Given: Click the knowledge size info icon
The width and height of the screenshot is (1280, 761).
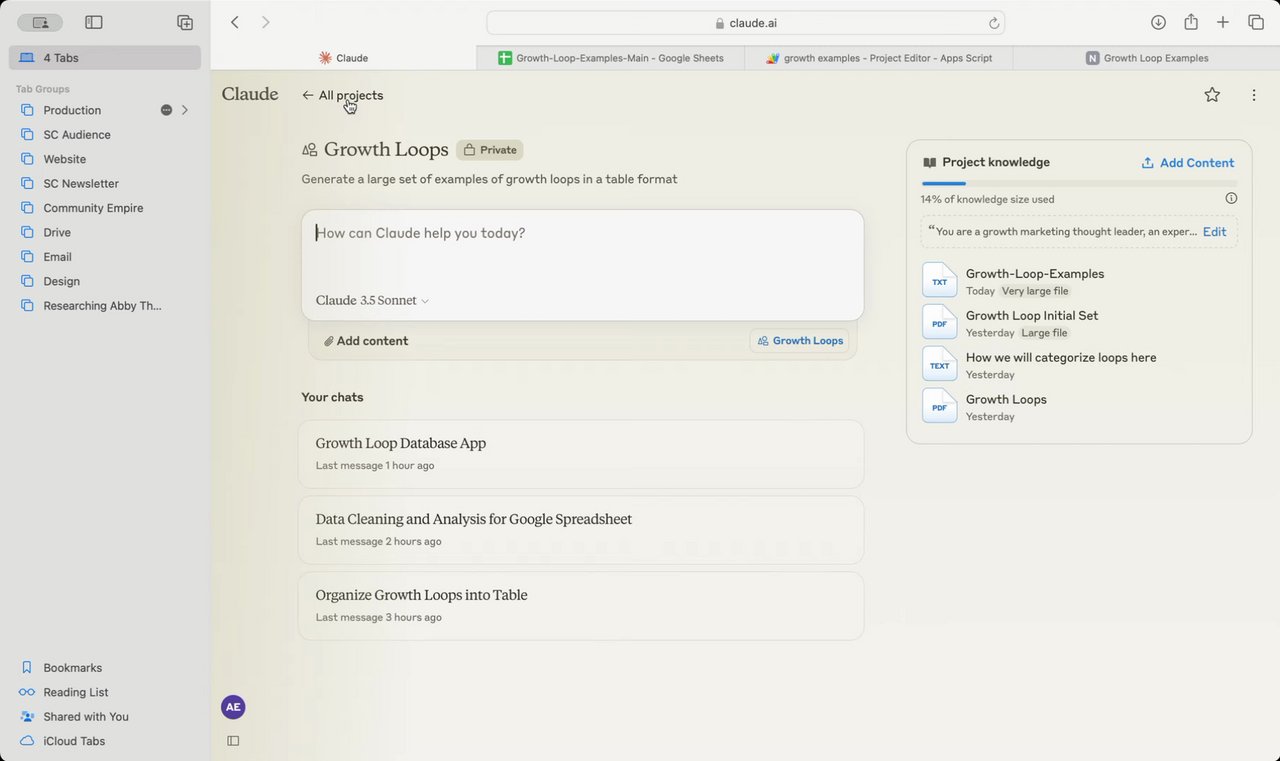Looking at the screenshot, I should tap(1231, 198).
